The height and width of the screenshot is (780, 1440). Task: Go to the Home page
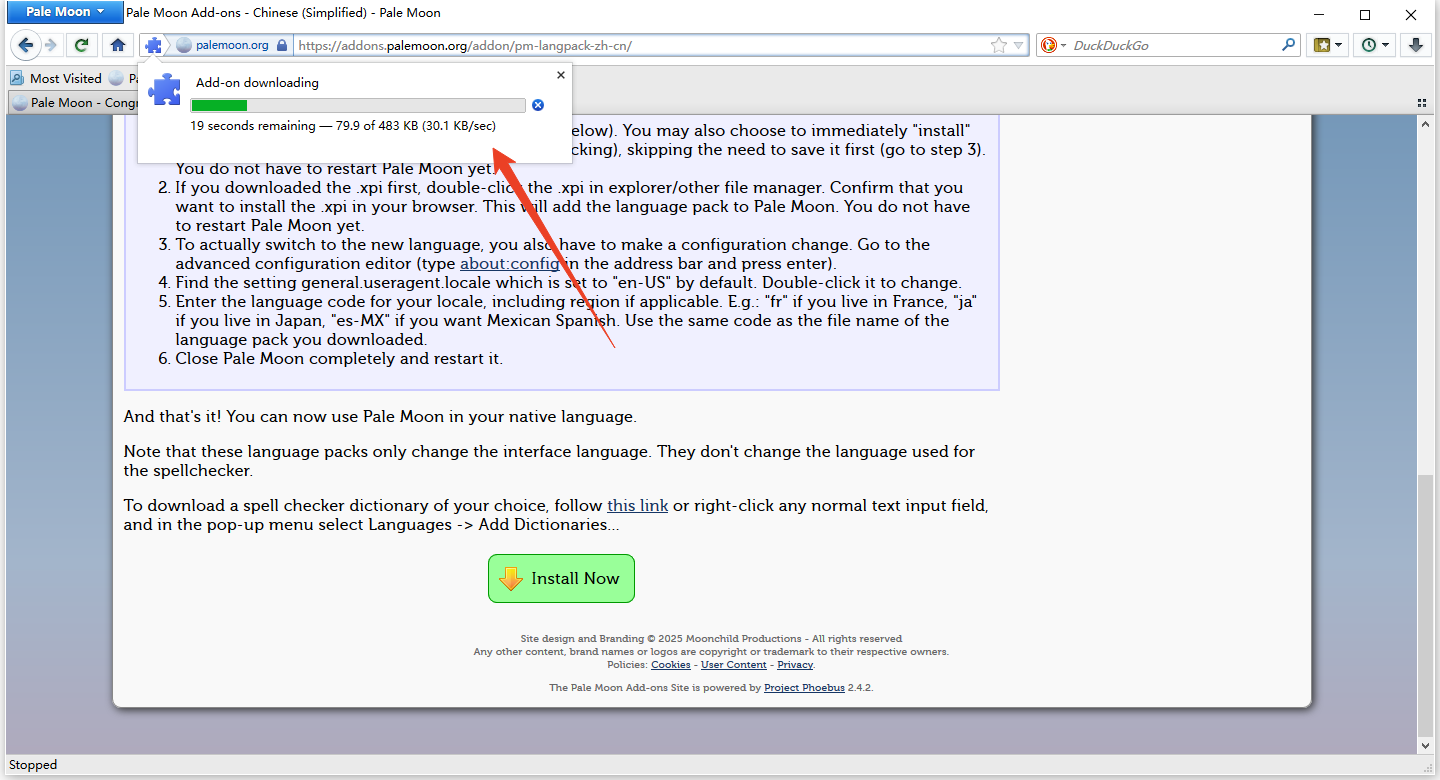[x=118, y=45]
